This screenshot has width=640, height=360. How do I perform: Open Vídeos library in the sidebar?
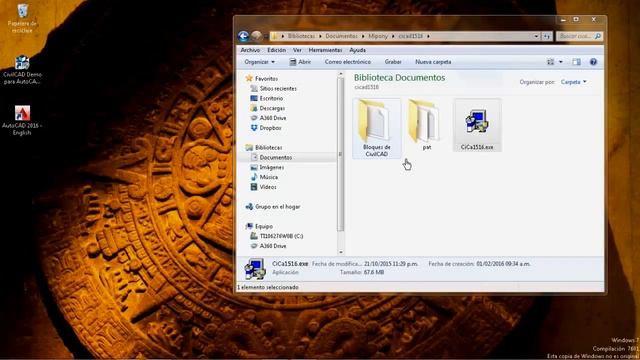tap(263, 187)
